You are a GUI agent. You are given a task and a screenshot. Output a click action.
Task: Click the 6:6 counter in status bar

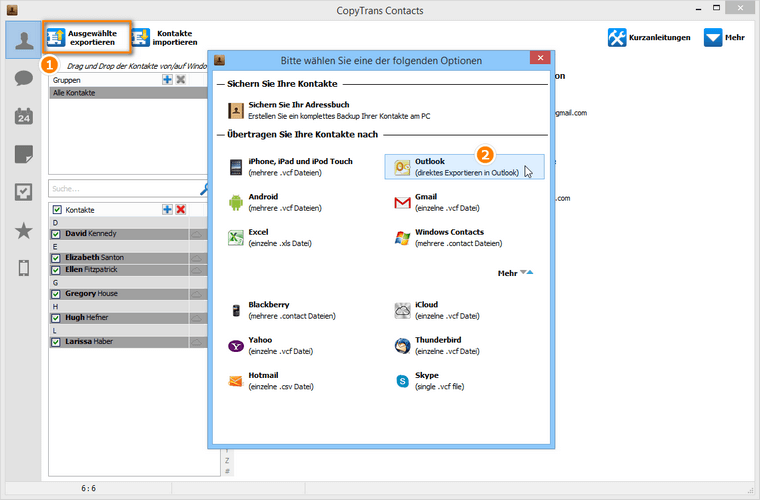88,488
